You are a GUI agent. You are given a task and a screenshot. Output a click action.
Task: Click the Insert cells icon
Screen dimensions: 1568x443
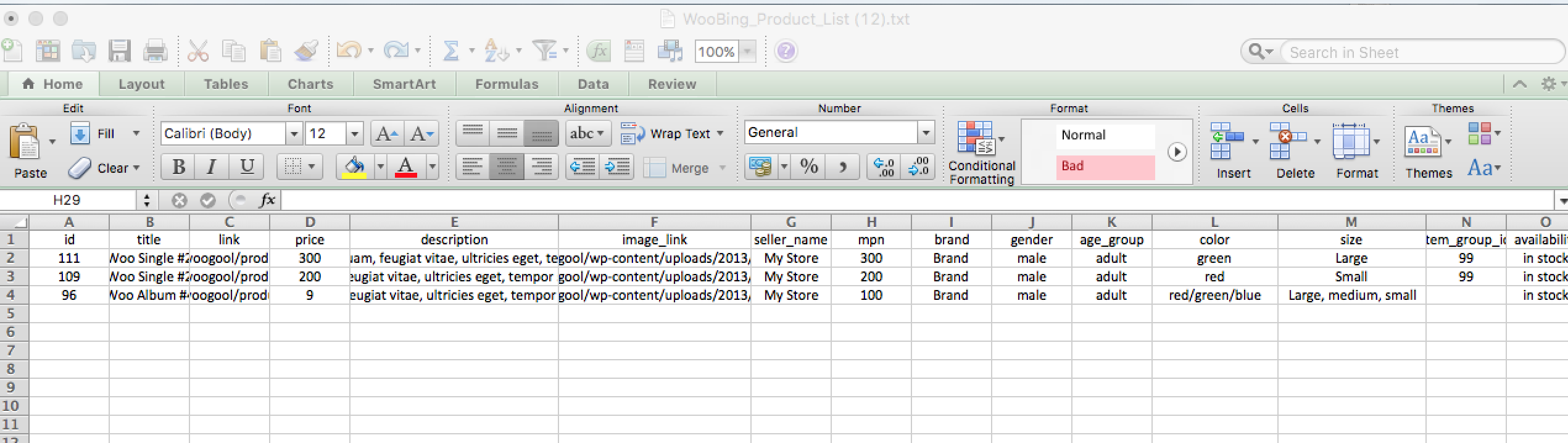pos(1227,141)
